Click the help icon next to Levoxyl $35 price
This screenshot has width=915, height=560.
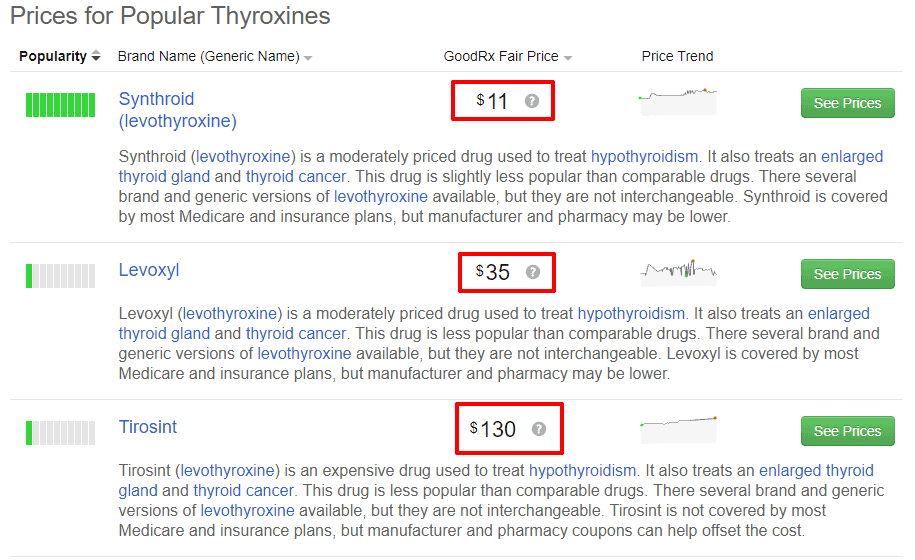pos(533,272)
